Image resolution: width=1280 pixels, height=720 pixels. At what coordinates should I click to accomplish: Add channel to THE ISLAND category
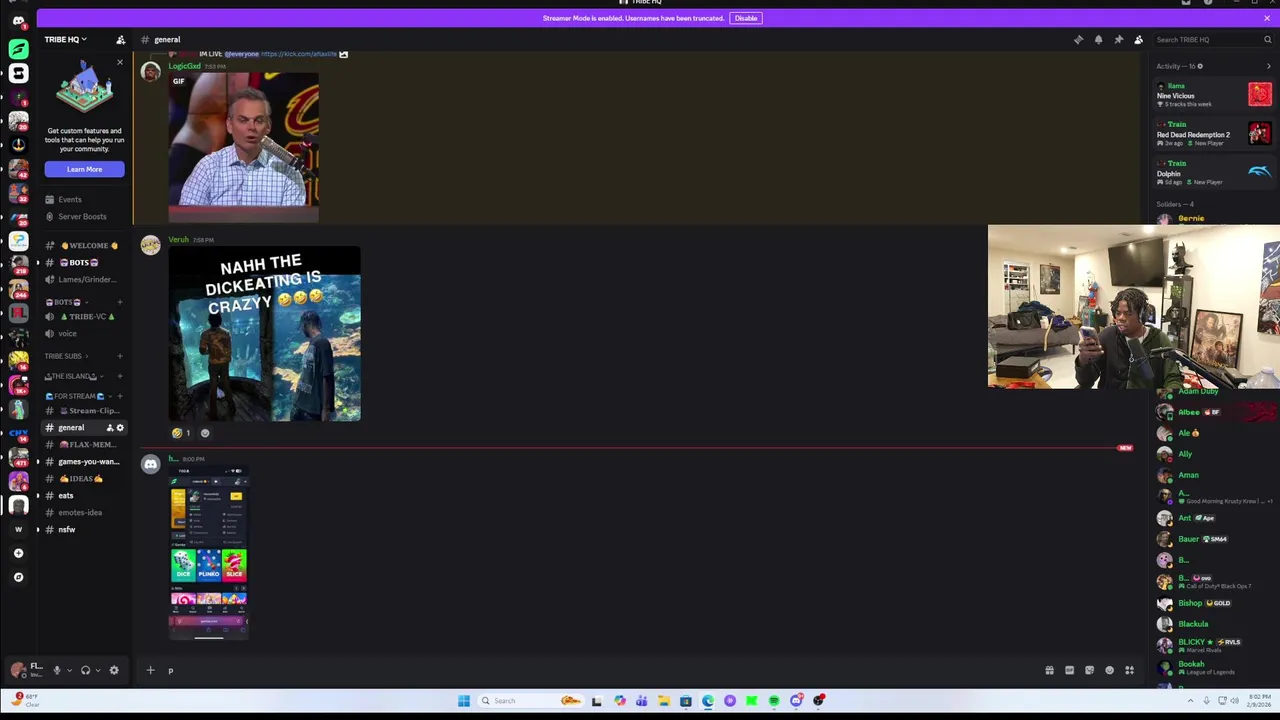(120, 376)
